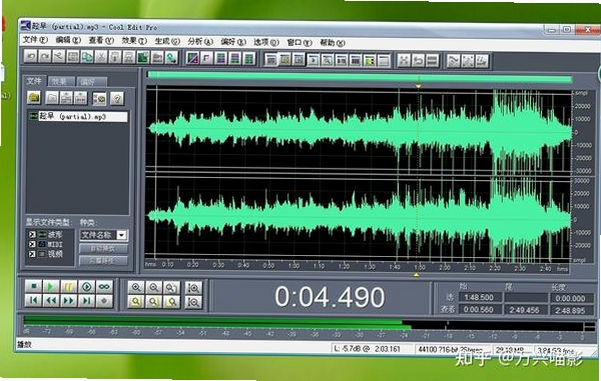Click the Record button in transport controls
Screen dimensions: 601x381
[x=104, y=301]
